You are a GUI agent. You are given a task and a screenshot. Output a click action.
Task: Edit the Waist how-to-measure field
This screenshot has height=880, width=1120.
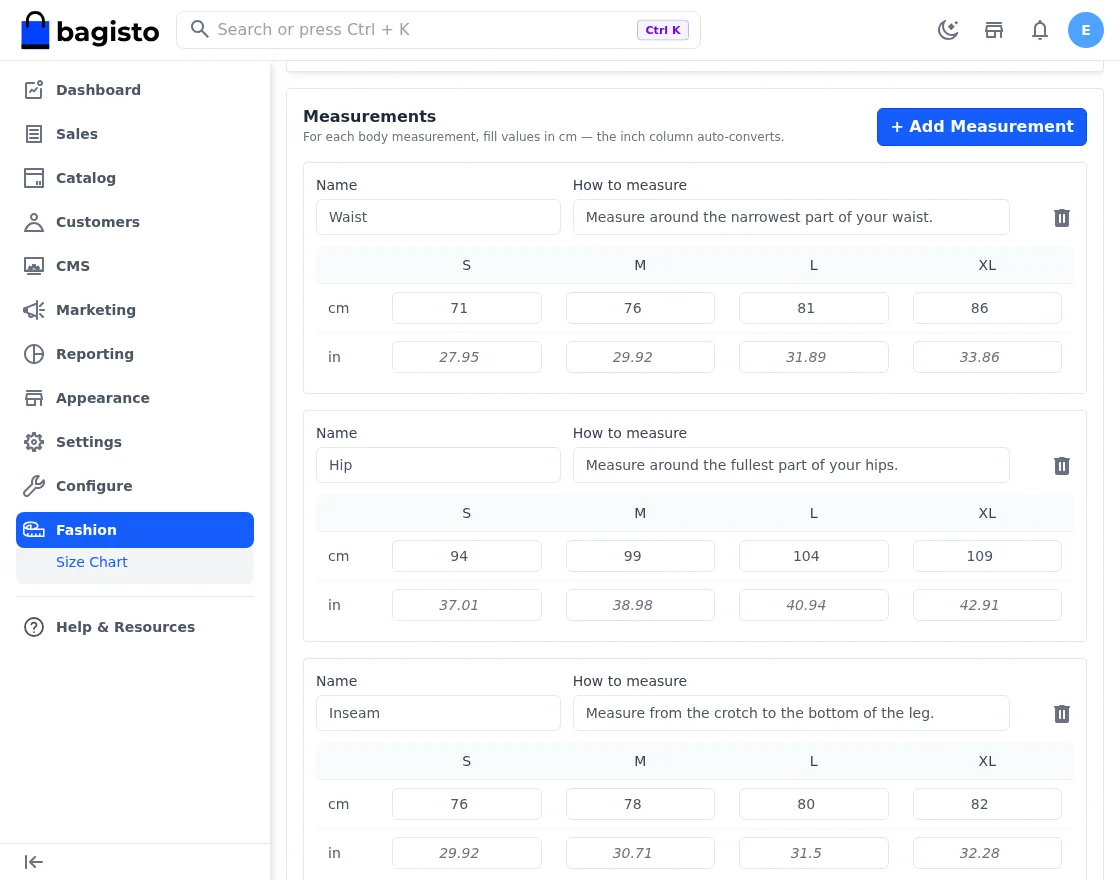[x=791, y=217]
